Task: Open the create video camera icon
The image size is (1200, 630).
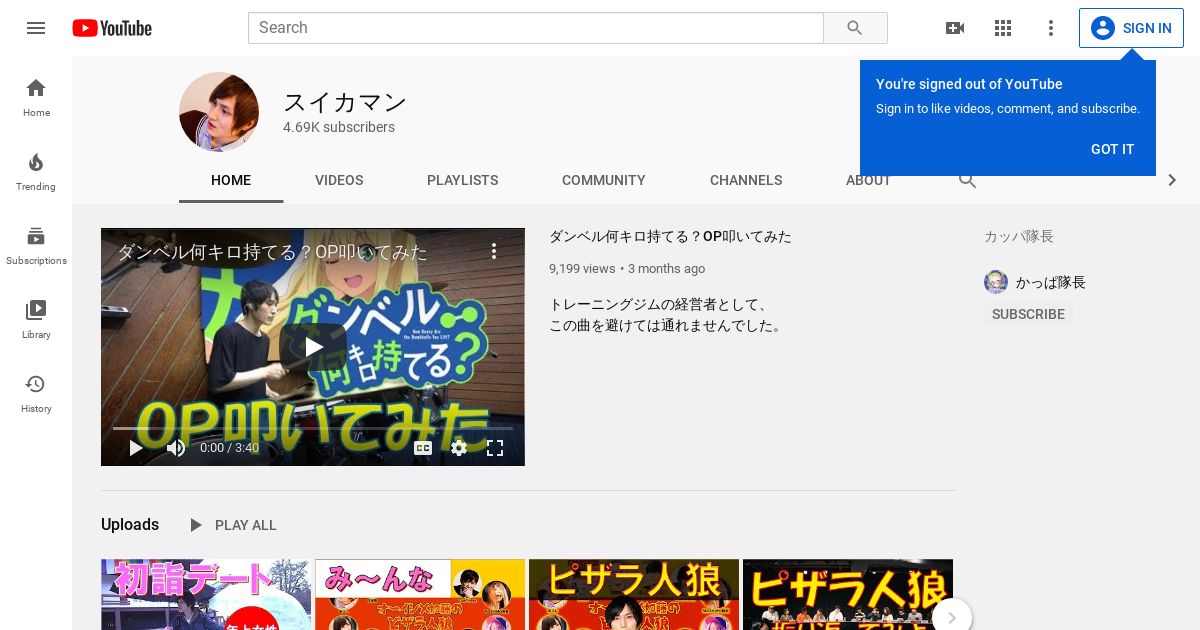Action: coord(955,28)
